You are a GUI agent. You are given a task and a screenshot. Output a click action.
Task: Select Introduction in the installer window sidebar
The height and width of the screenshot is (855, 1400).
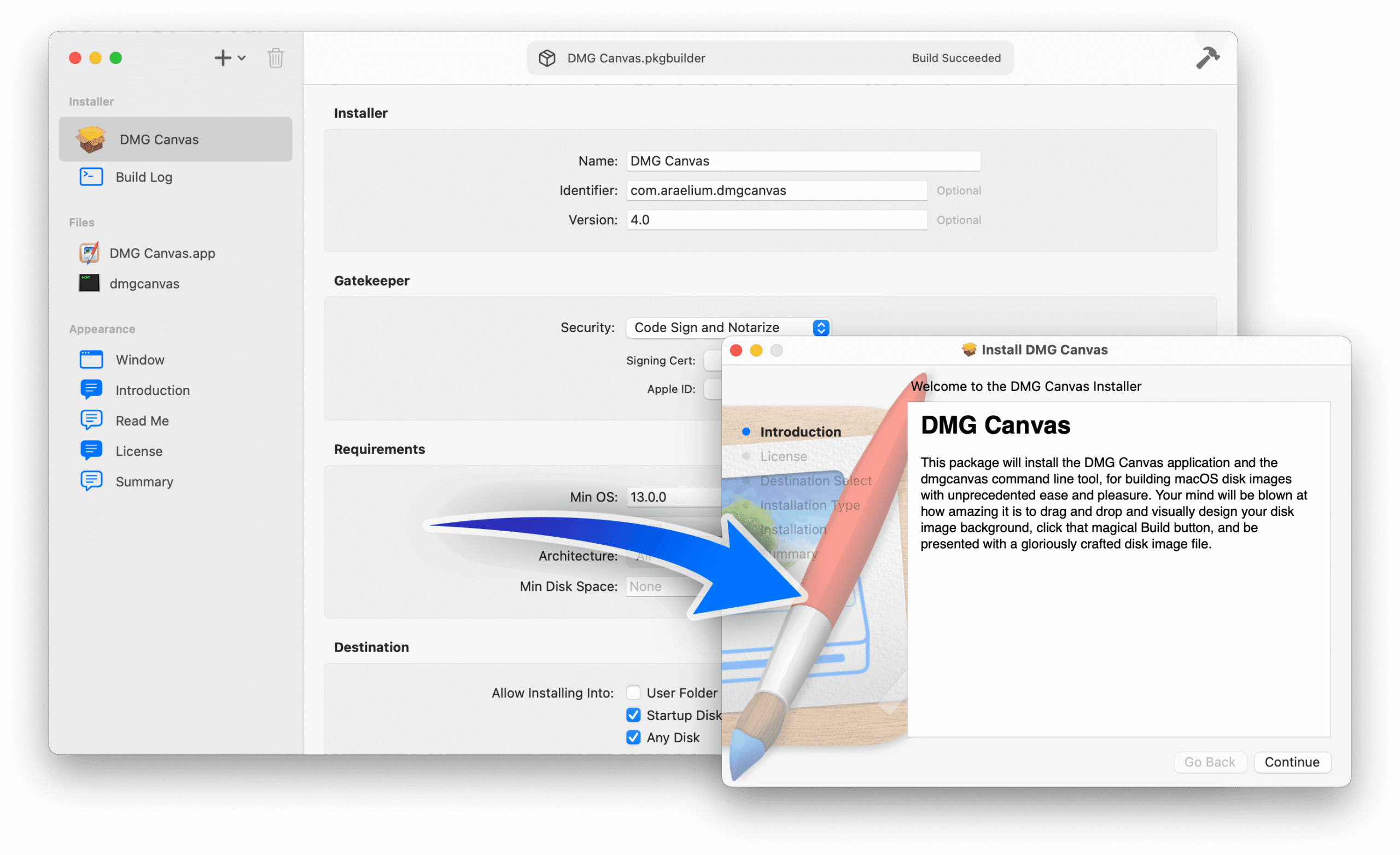(x=800, y=432)
